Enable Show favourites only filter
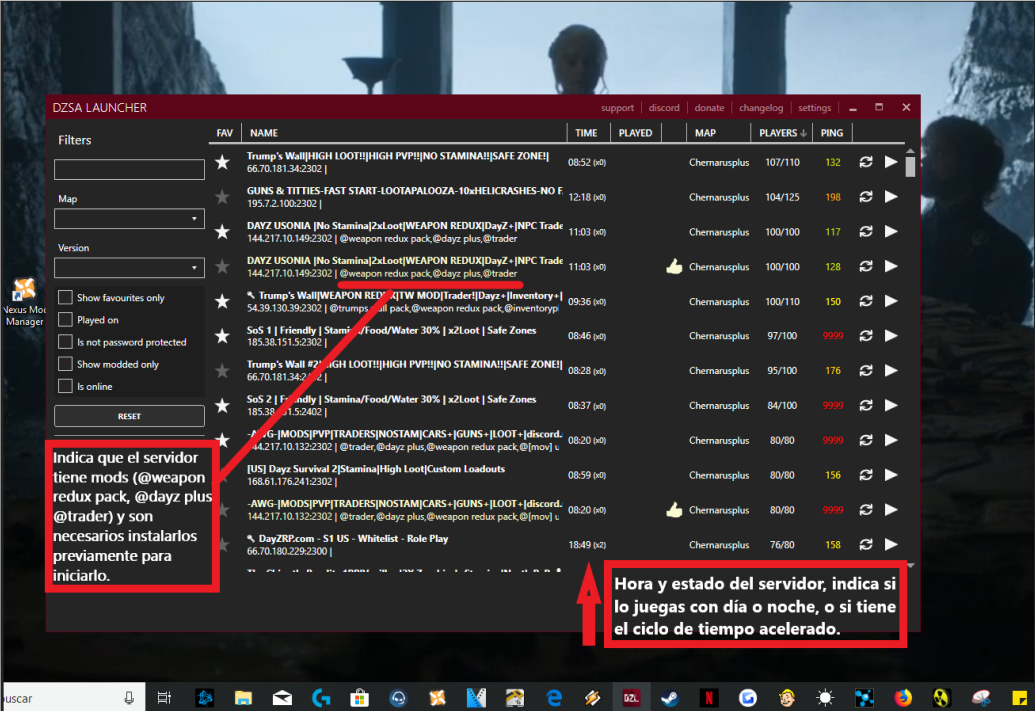Viewport: 1035px width, 711px height. (65, 298)
